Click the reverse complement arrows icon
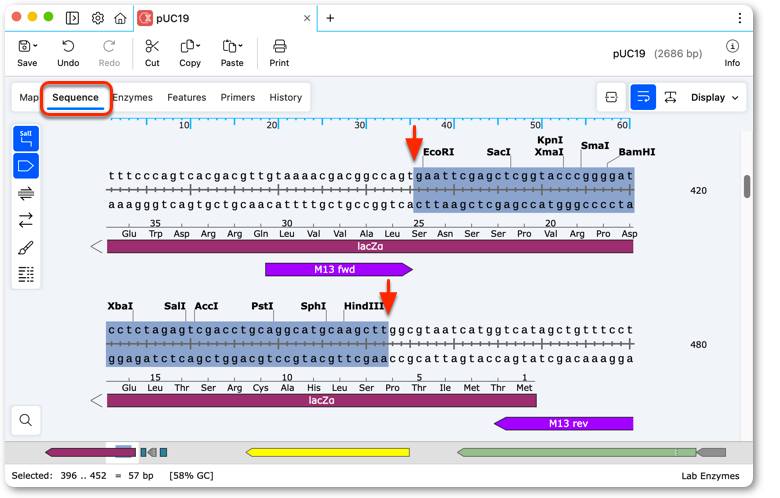This screenshot has width=780, height=498. click(26, 220)
